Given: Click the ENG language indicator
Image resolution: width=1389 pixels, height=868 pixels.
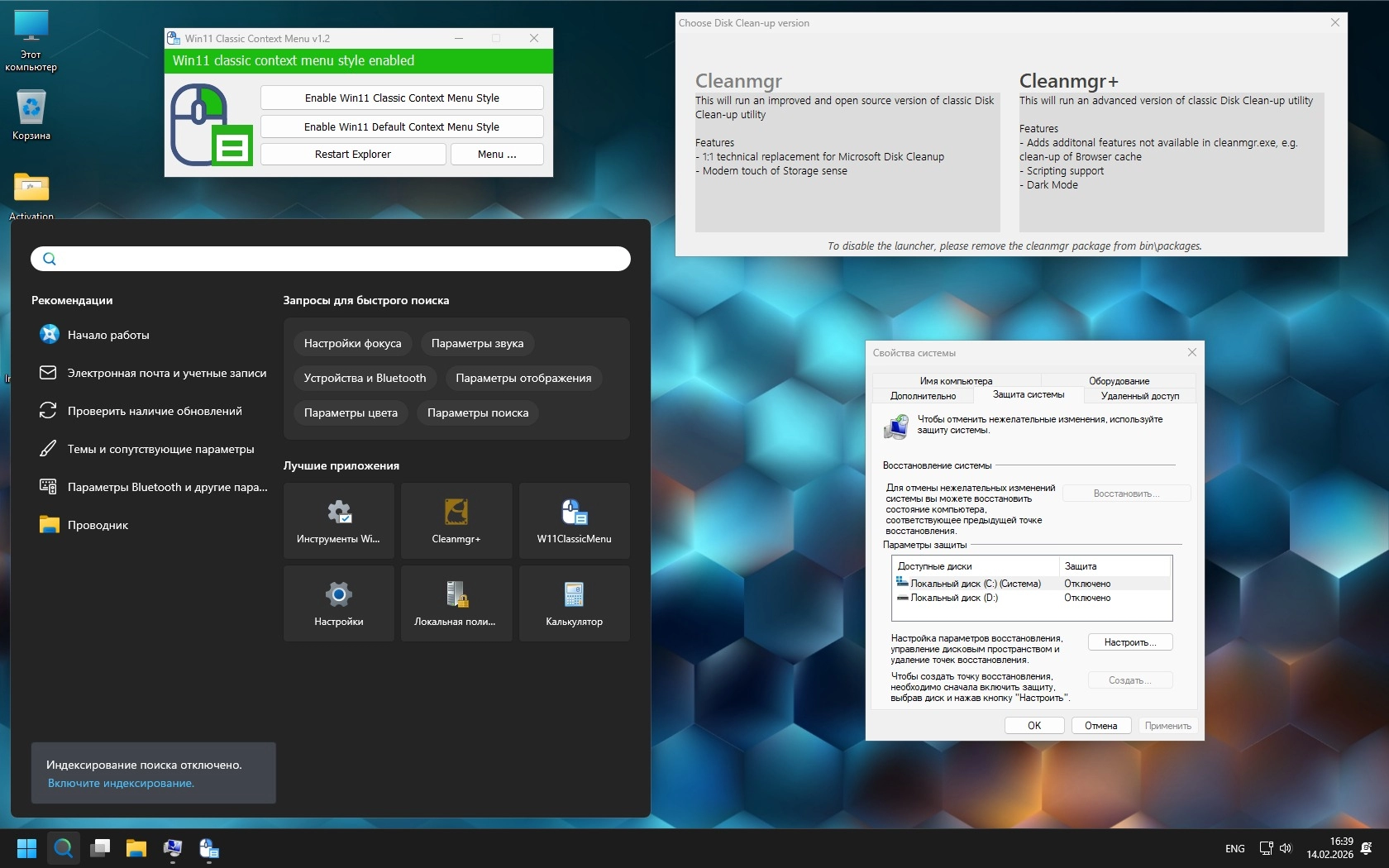Looking at the screenshot, I should pos(1235,848).
